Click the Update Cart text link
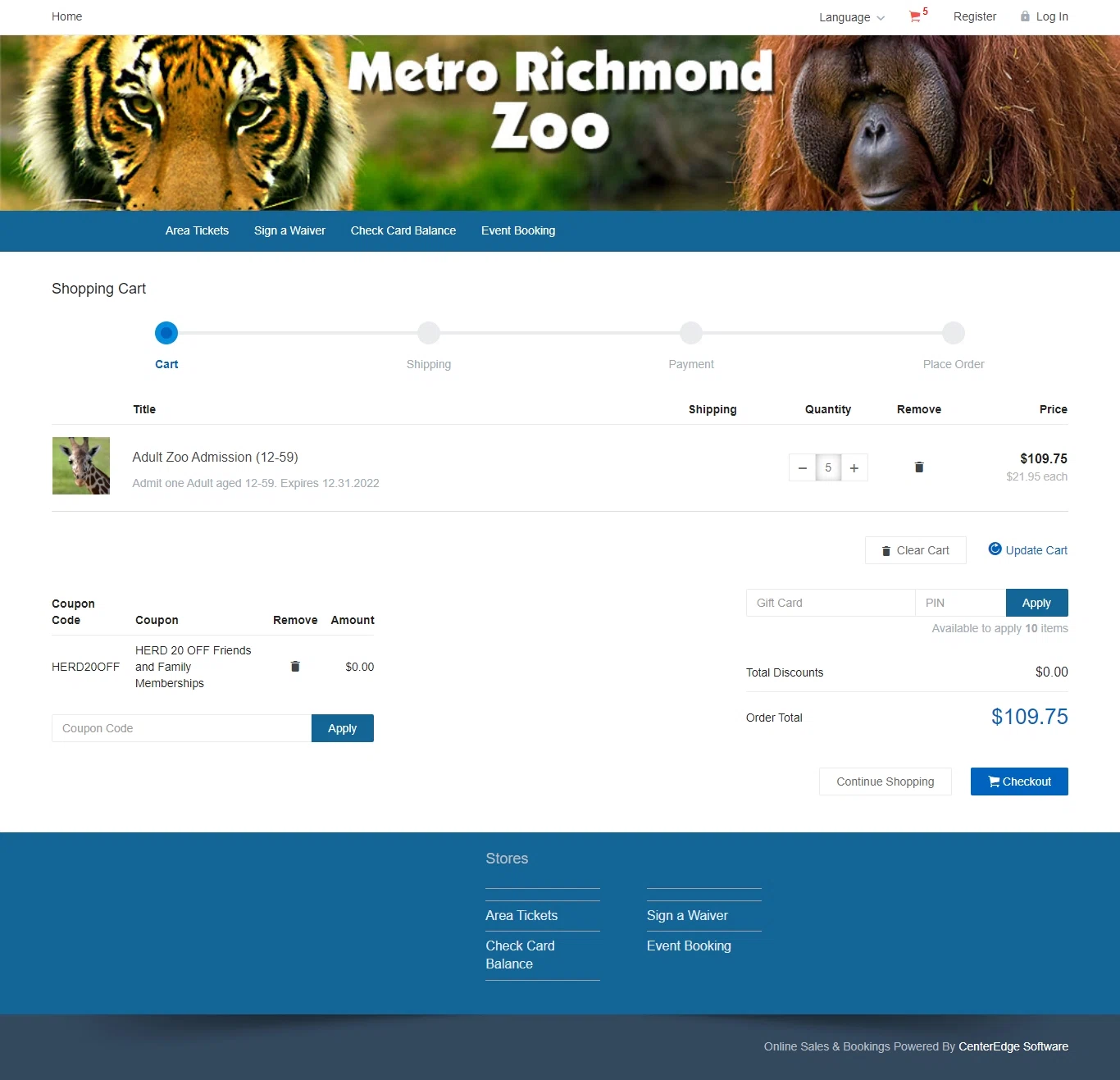1120x1080 pixels. 1036,550
